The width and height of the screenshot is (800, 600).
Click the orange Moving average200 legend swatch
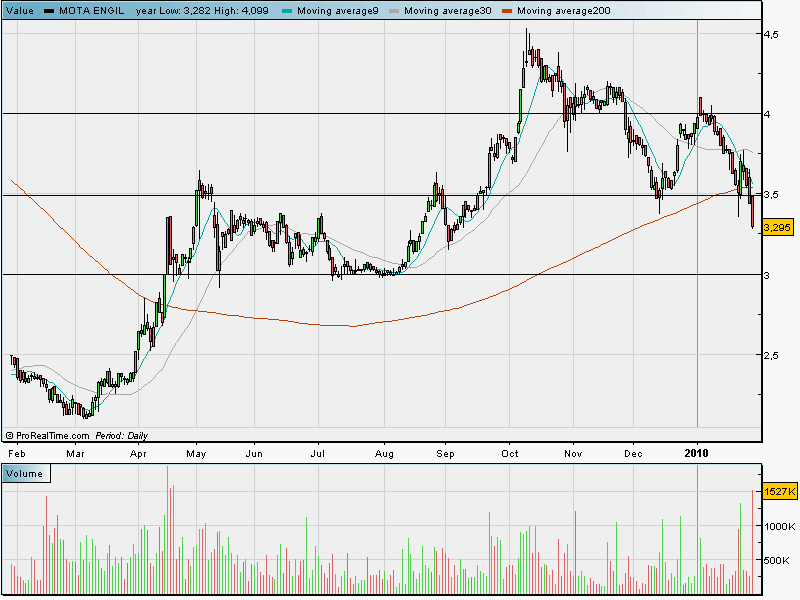[x=507, y=11]
